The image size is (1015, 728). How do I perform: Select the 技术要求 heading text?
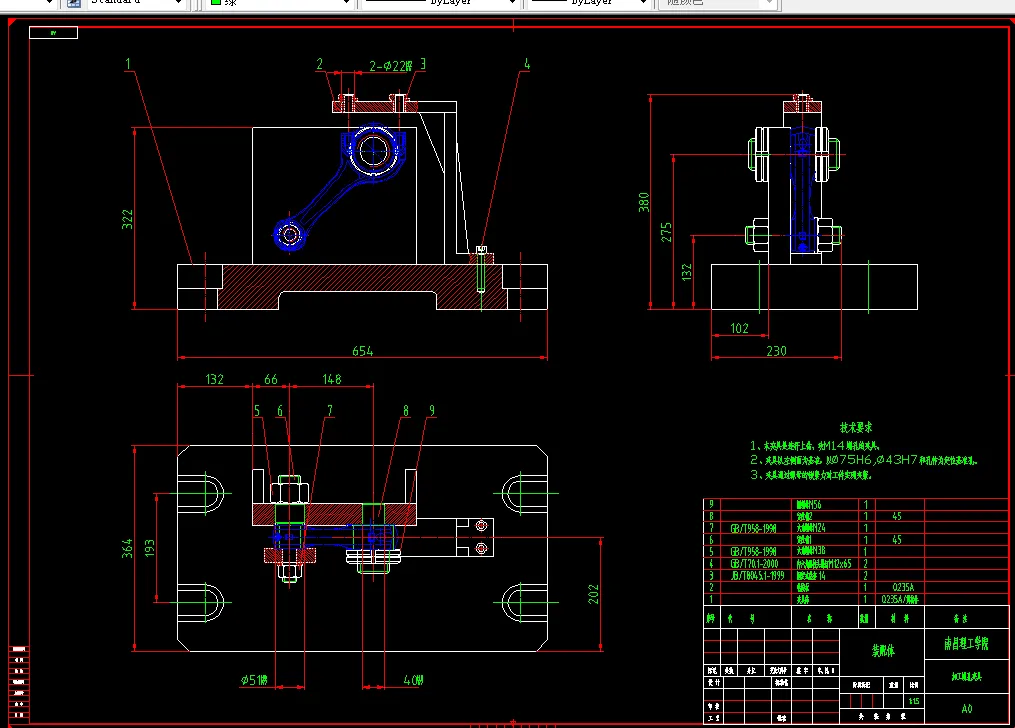point(856,427)
